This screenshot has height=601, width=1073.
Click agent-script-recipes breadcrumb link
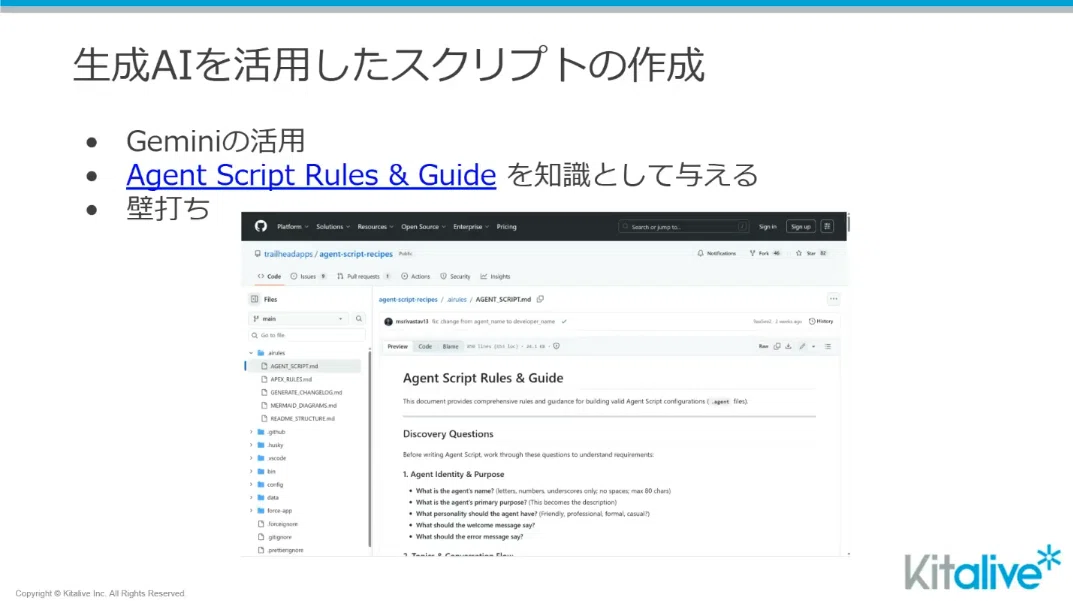[x=408, y=299]
